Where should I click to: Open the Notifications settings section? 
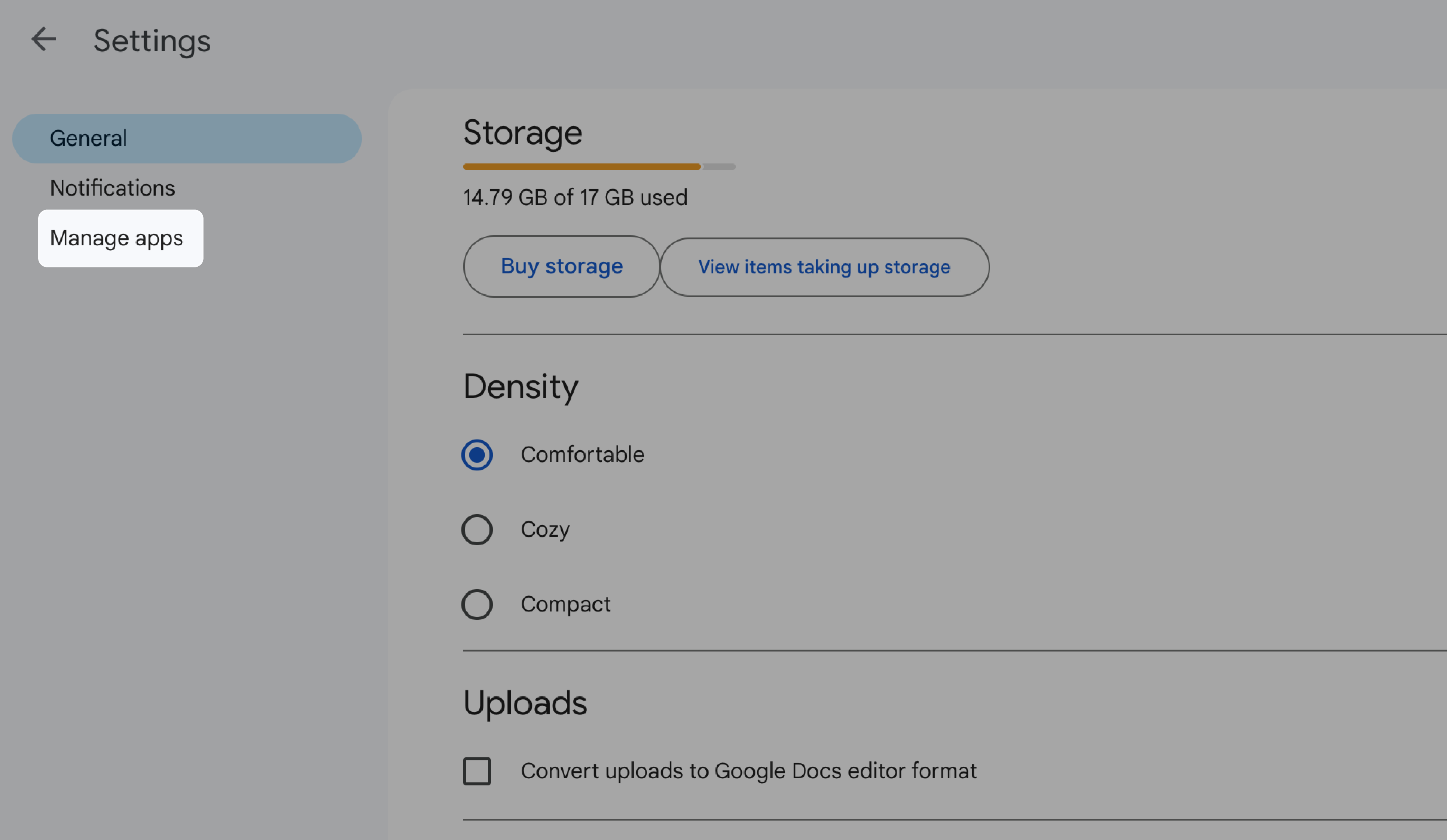[x=112, y=187]
